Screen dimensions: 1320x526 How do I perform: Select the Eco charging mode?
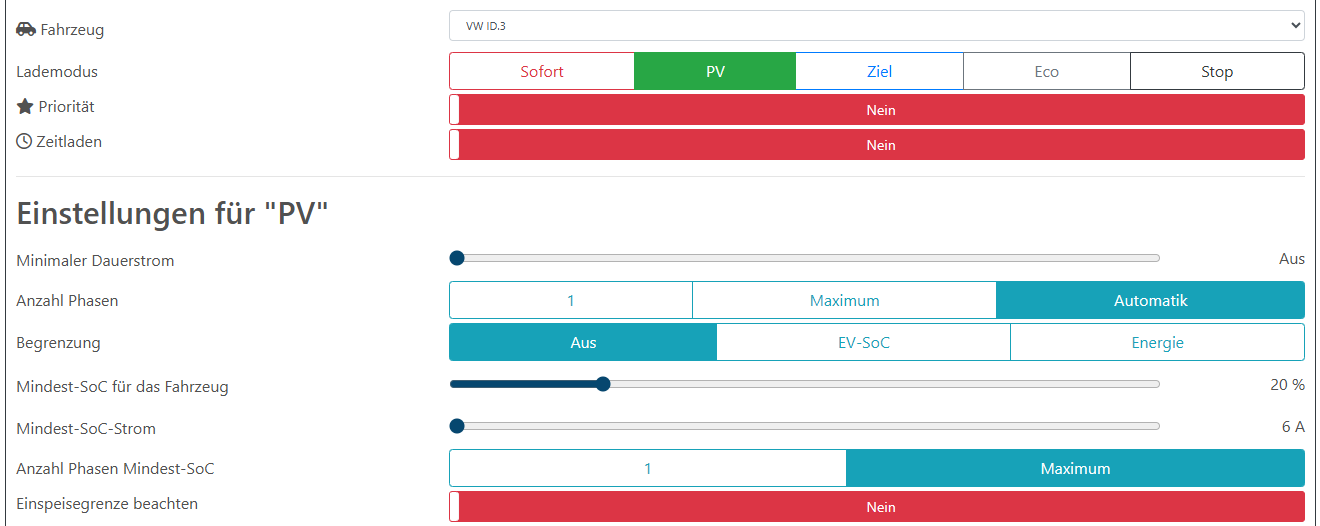point(1047,71)
